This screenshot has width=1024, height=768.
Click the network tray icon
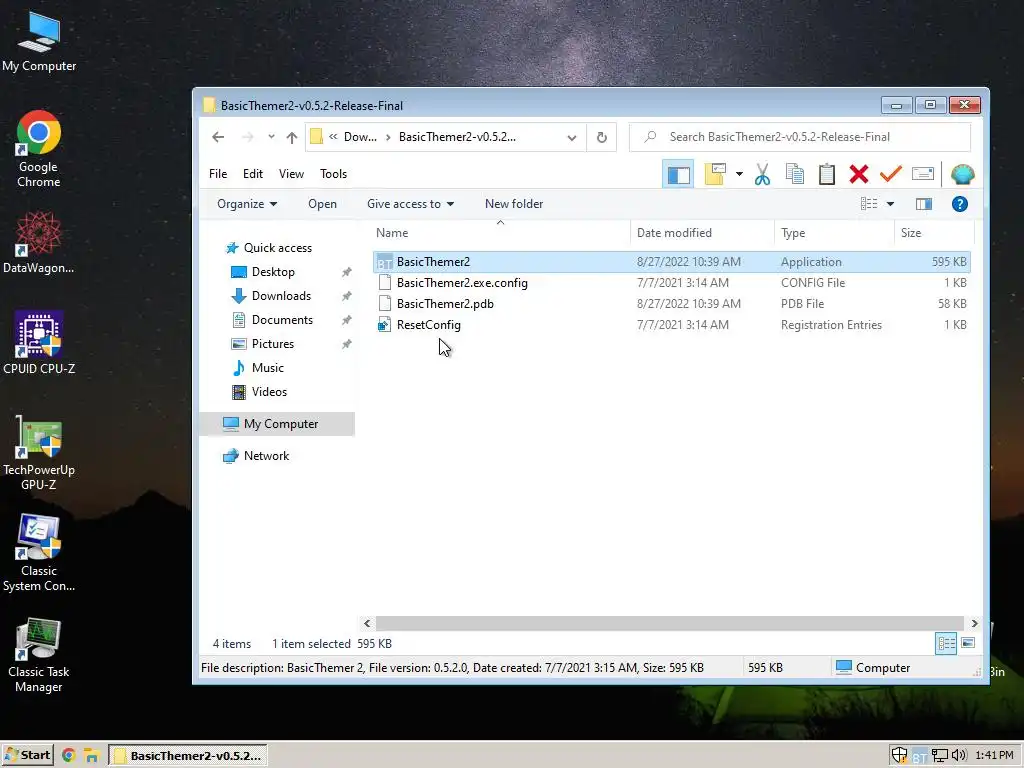[x=939, y=756]
